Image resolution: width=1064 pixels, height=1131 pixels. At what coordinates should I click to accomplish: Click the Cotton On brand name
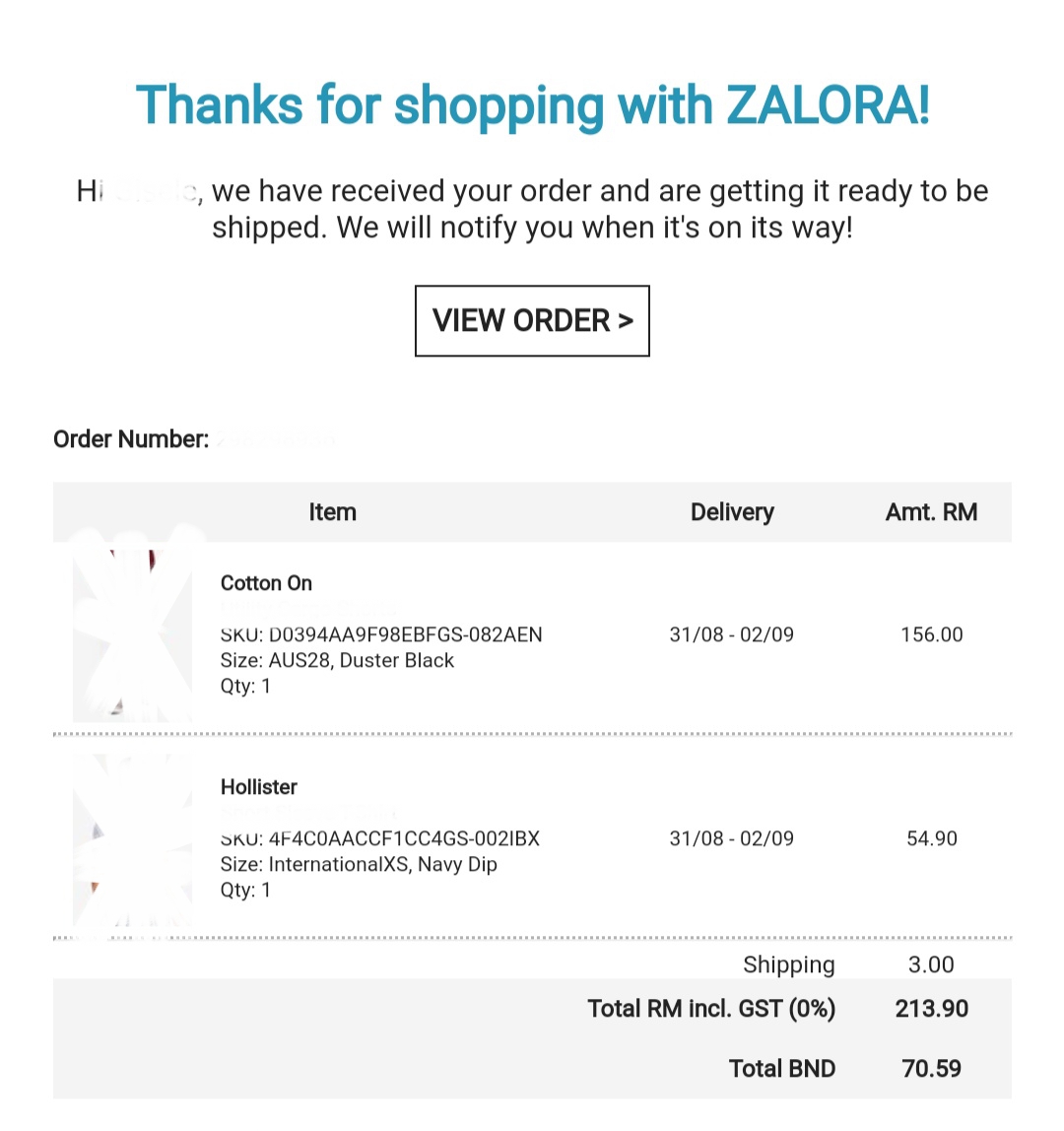click(266, 583)
